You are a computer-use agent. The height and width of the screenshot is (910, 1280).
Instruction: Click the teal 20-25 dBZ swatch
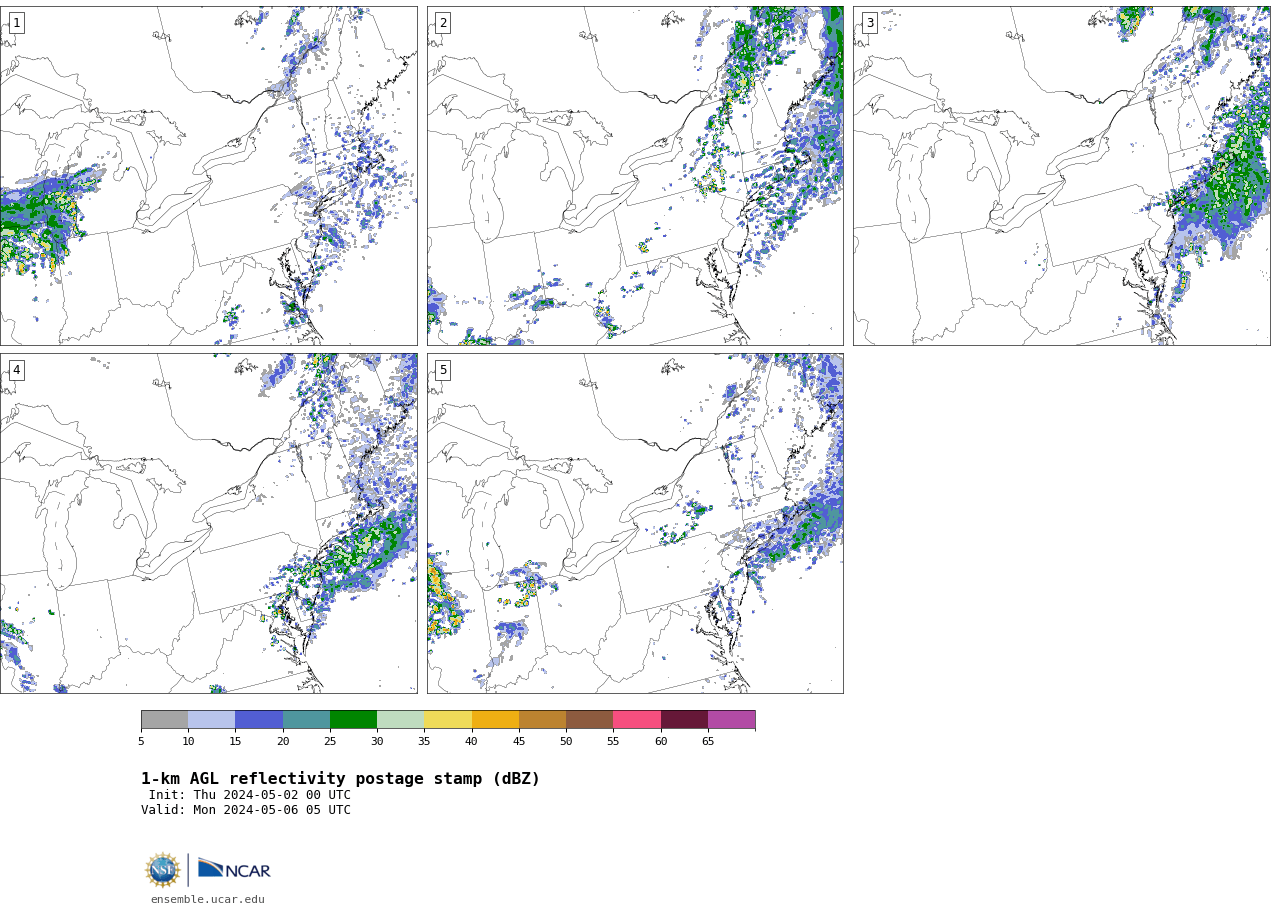[306, 720]
